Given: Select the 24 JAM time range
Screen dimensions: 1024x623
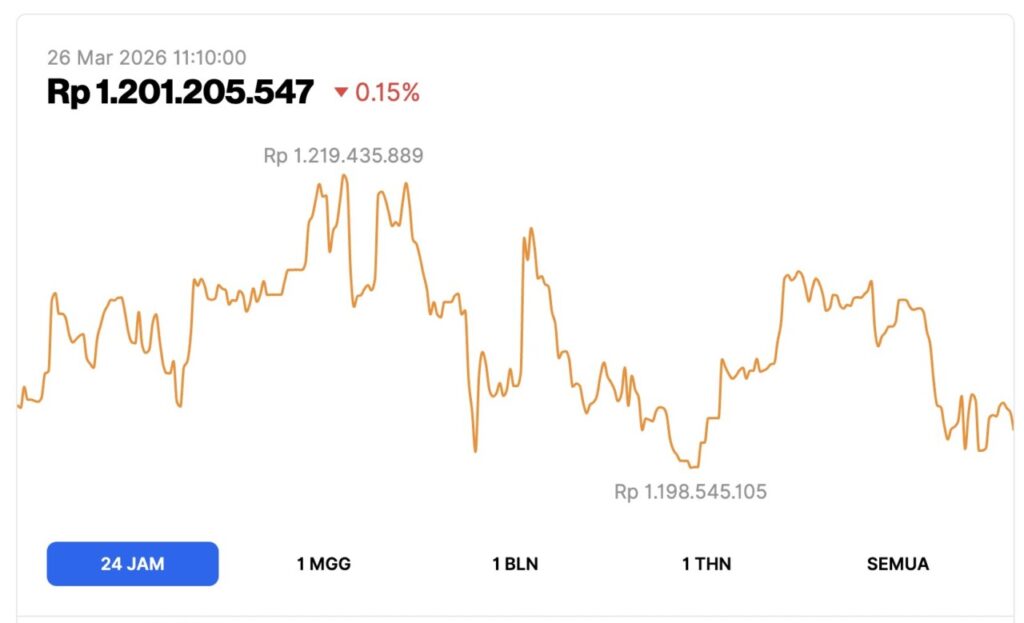Looking at the screenshot, I should point(131,563).
